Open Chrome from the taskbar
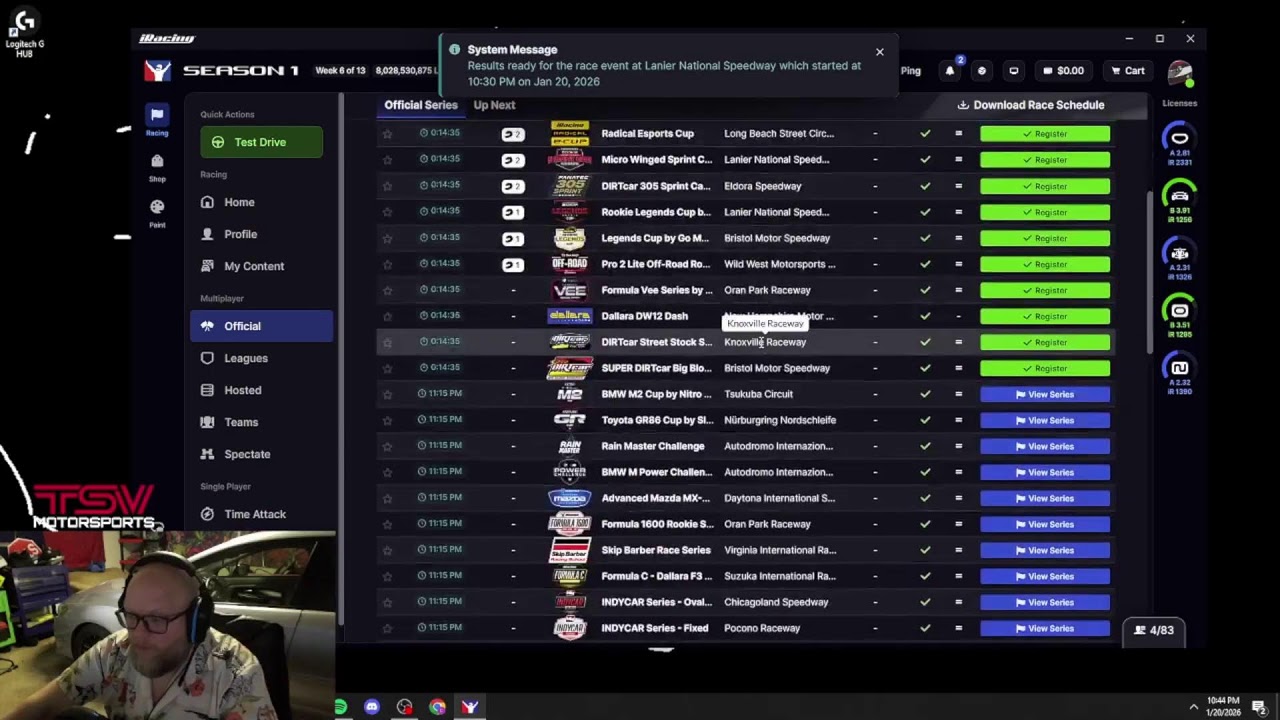The height and width of the screenshot is (720, 1280). (437, 707)
